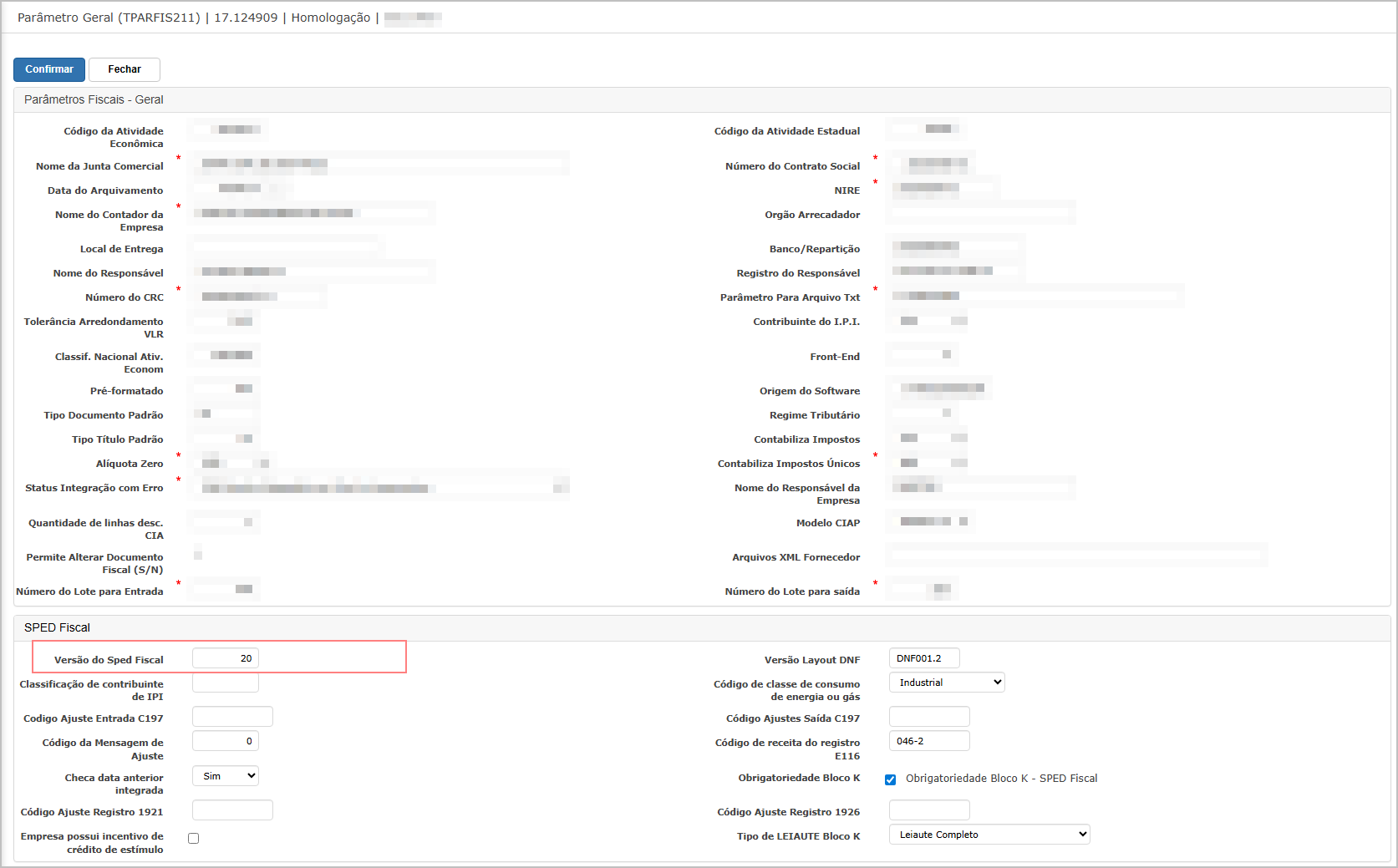Focus Código Ajuste Registro 1926 field

coord(929,810)
